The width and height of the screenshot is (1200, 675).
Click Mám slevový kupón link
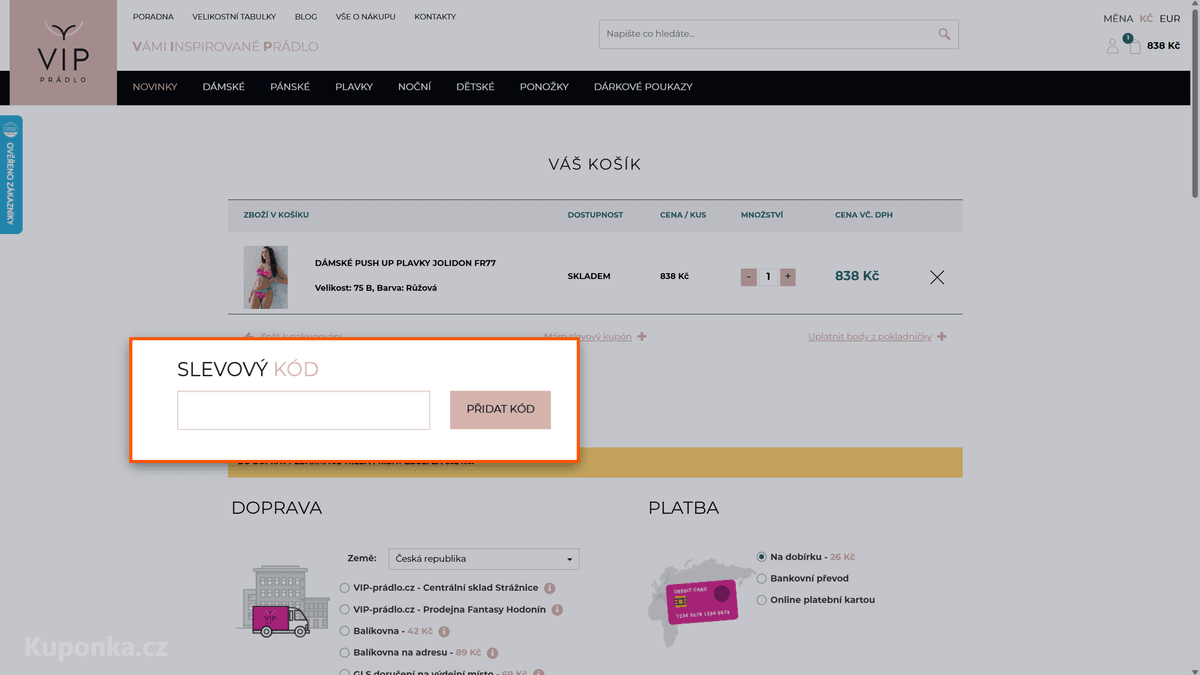(x=588, y=337)
